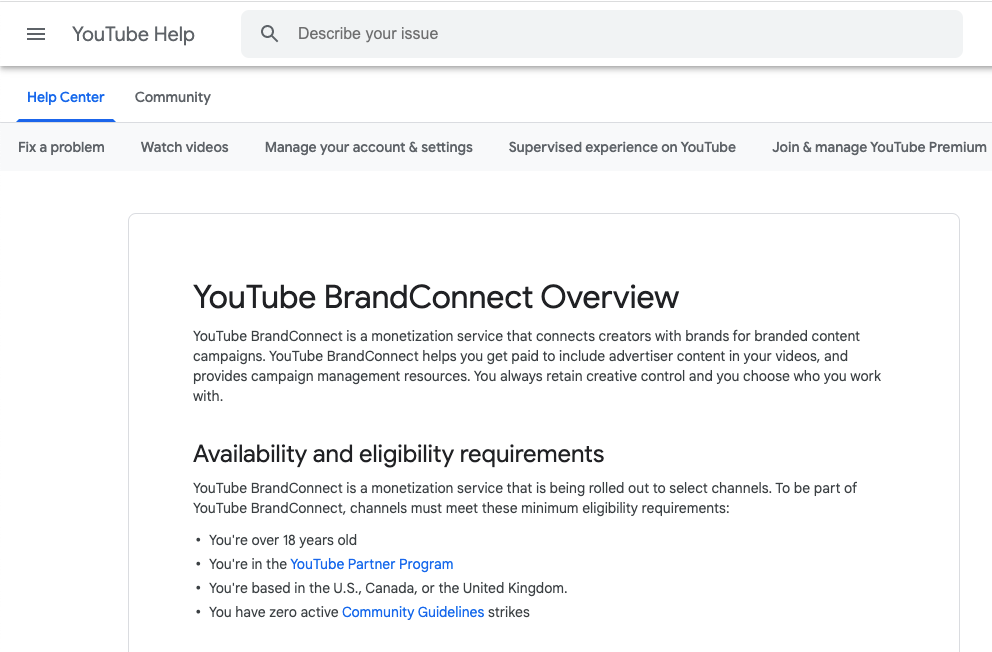Click the 'Availability and eligibility requirements' heading
Image resolution: width=992 pixels, height=652 pixels.
coord(398,454)
